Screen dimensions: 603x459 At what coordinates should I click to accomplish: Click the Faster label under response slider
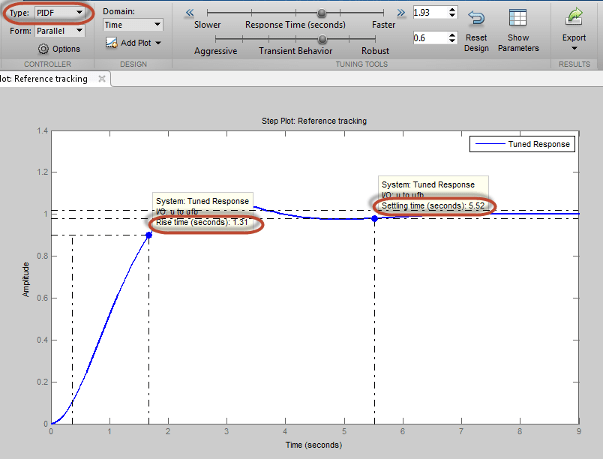383,25
